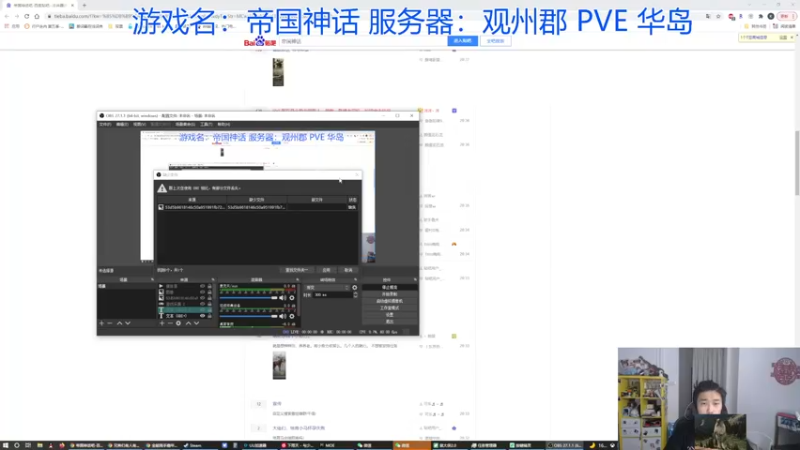Open the View menu in OBS

point(139,124)
